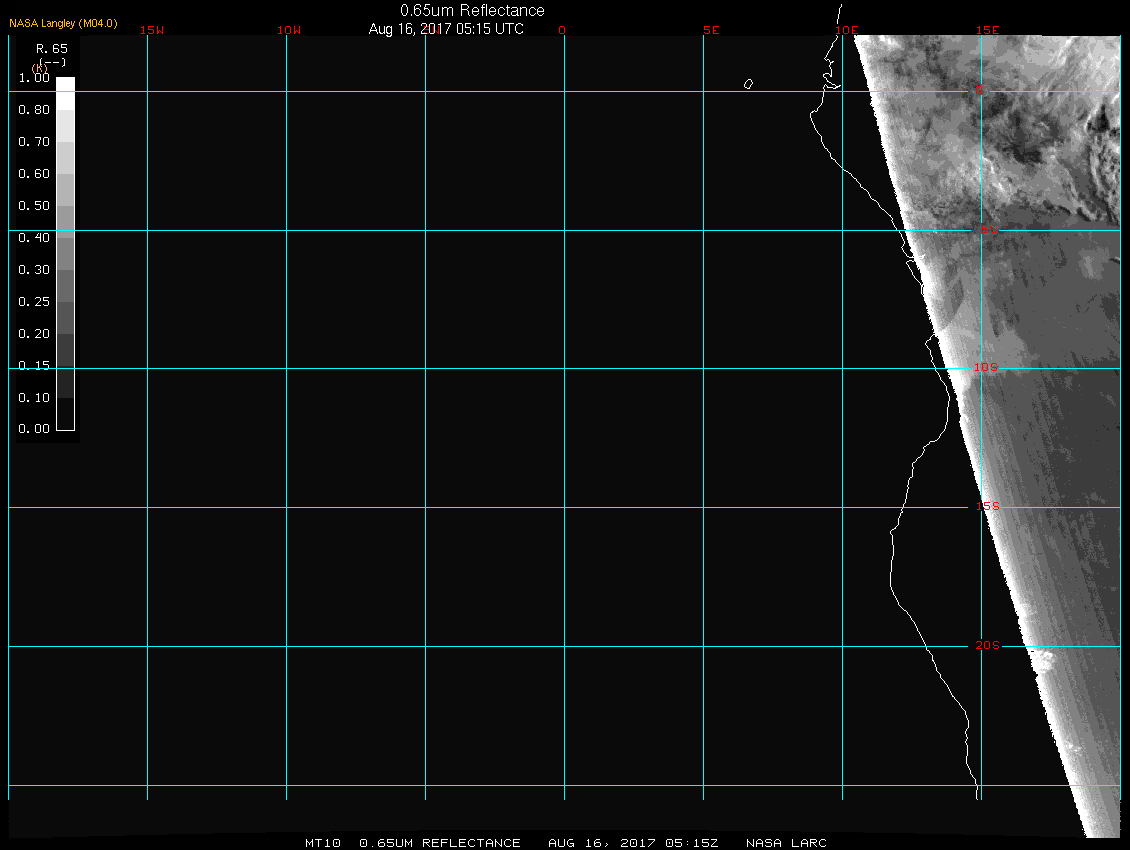Click the NASA LARC text in the footer
1130x850 pixels.
787,843
